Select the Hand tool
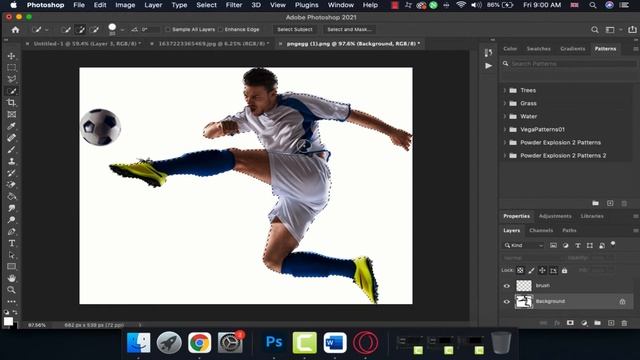640x360 pixels. [x=11, y=278]
